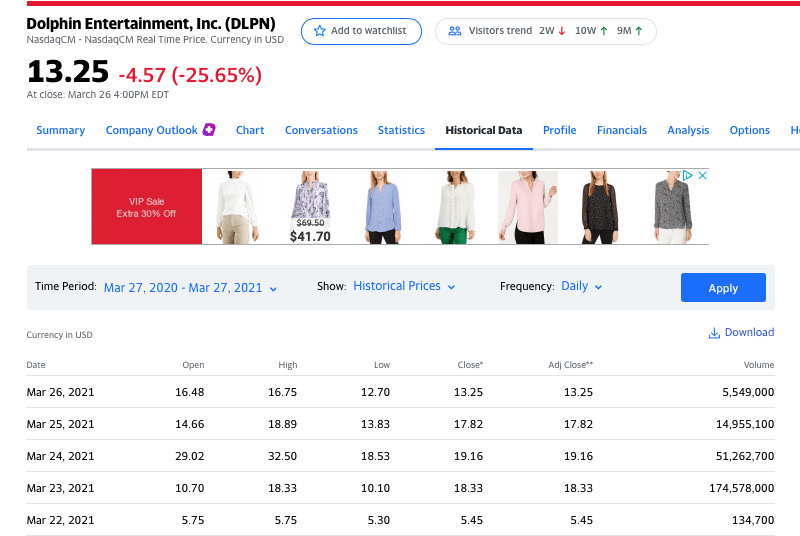Viewport: 800px width, 536px height.
Task: Click the -4.57 (-25.65%) price change
Action: click(x=190, y=75)
